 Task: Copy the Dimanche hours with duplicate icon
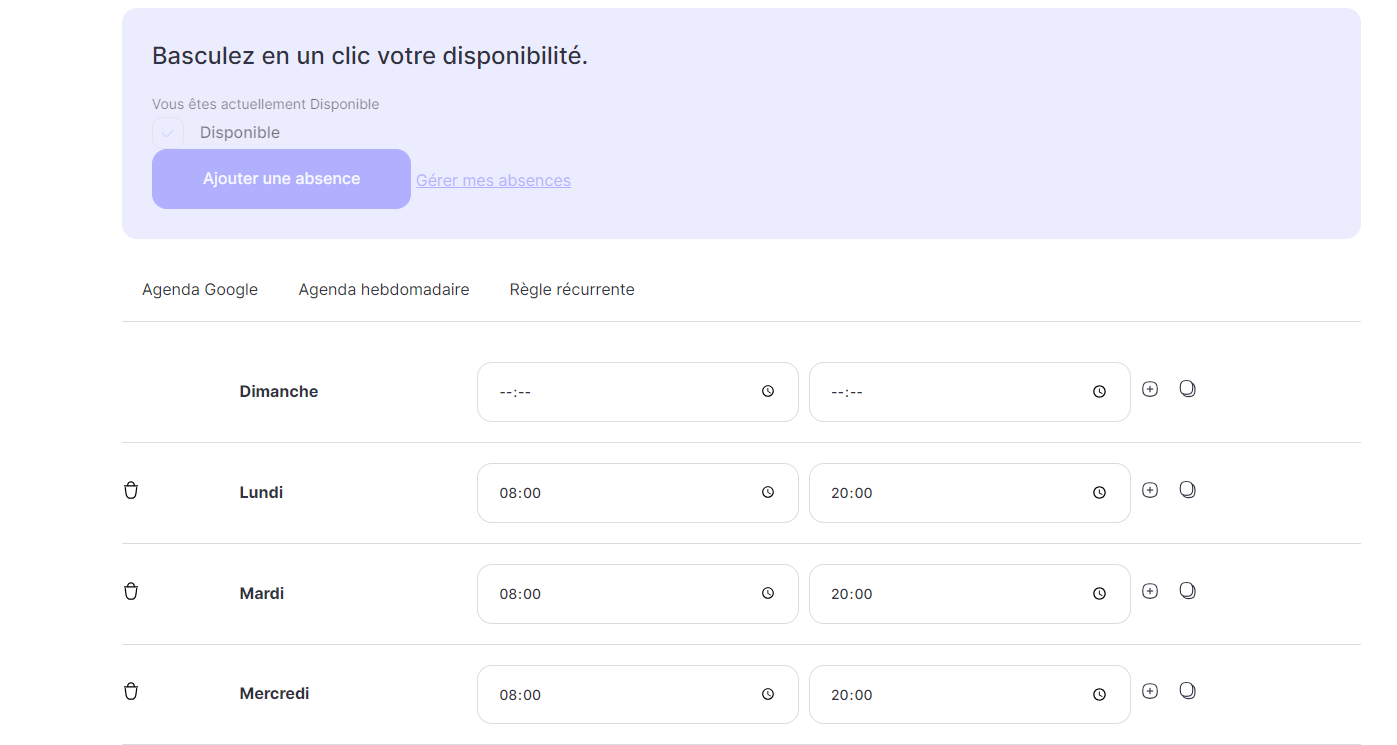(1187, 389)
